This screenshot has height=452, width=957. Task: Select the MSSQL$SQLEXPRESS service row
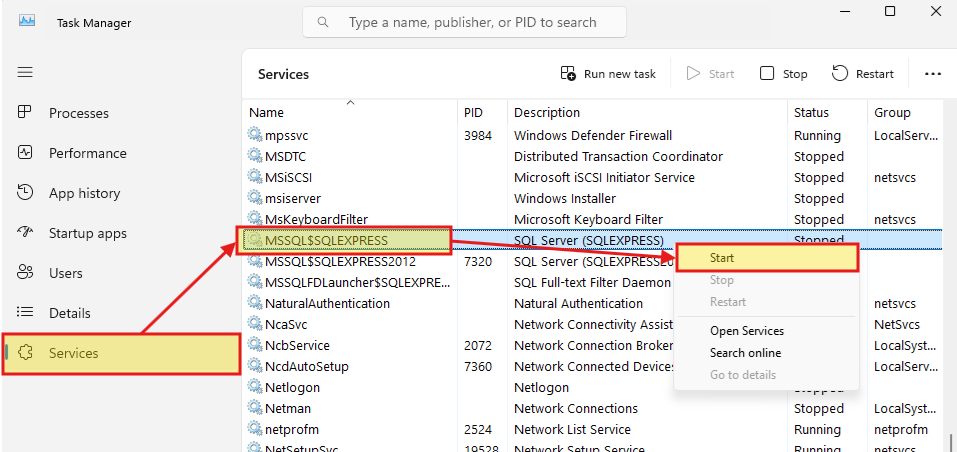point(590,240)
